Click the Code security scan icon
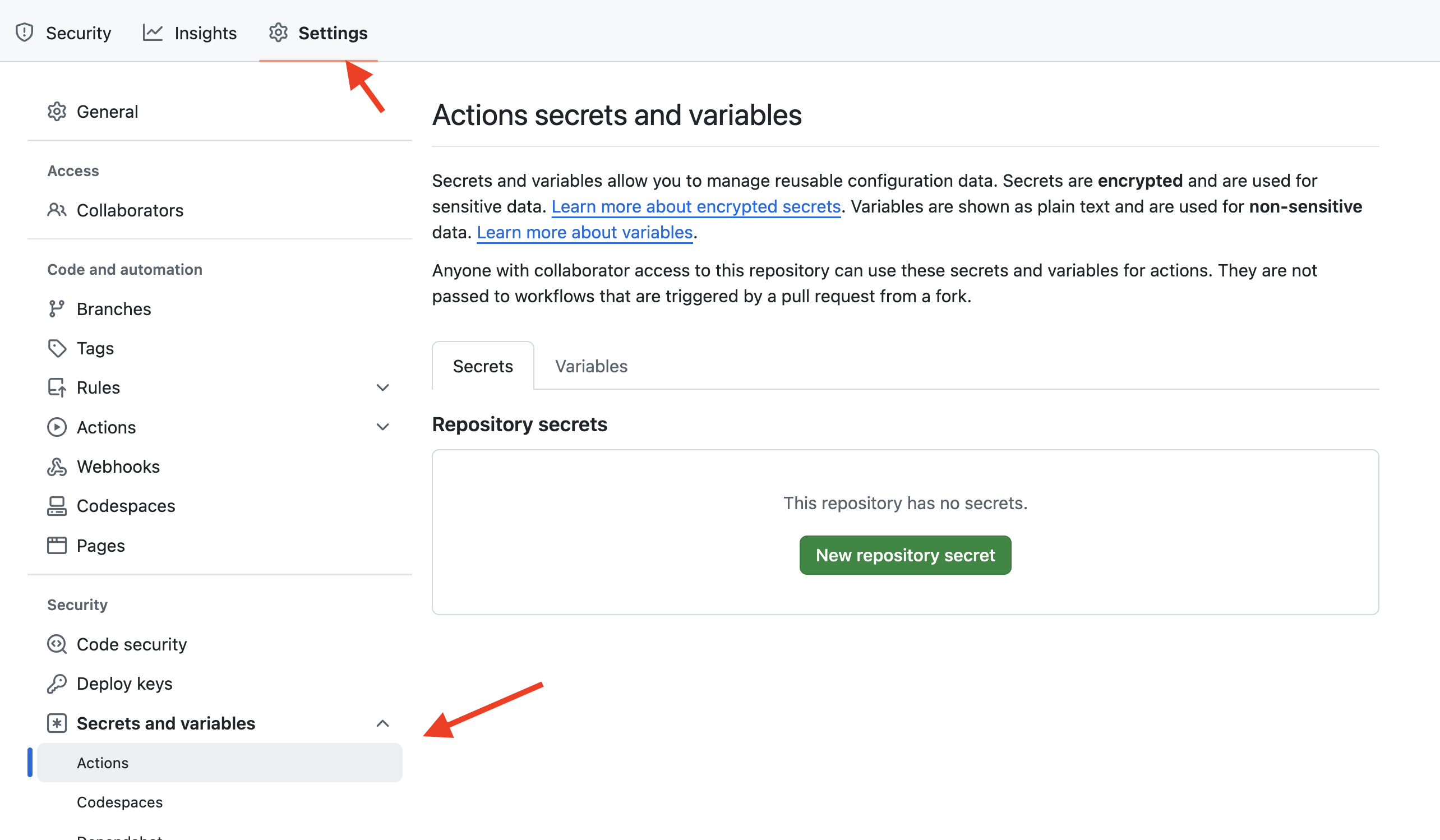Viewport: 1440px width, 840px height. coord(57,644)
